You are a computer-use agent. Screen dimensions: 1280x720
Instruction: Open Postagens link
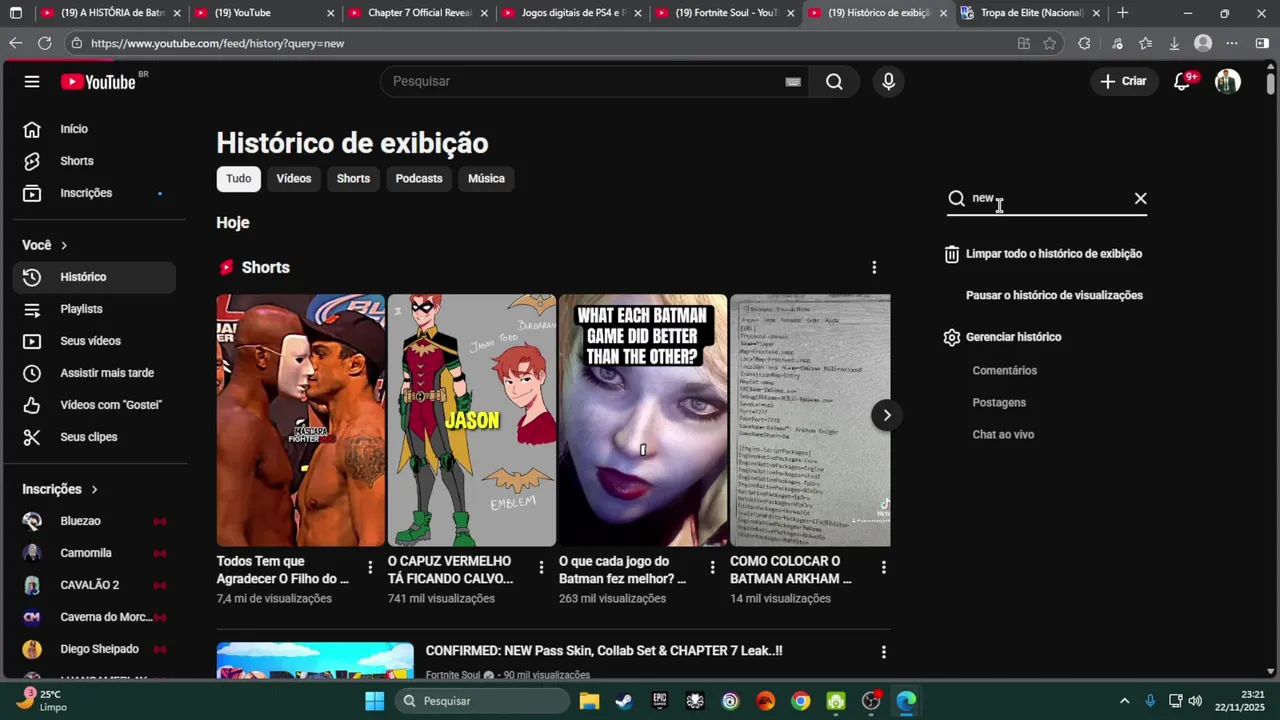click(999, 403)
